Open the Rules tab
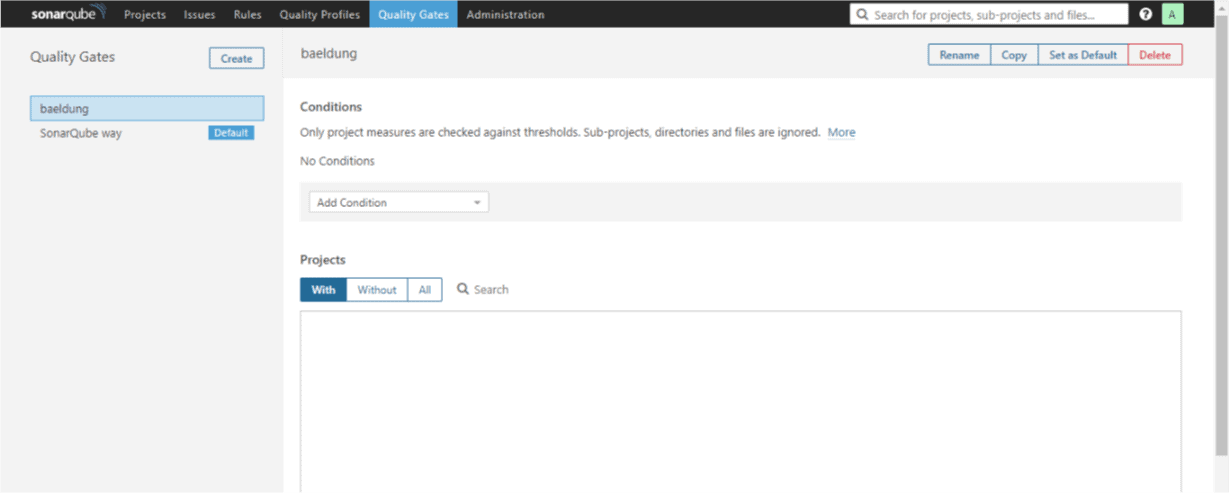The image size is (1229, 493). pyautogui.click(x=247, y=14)
